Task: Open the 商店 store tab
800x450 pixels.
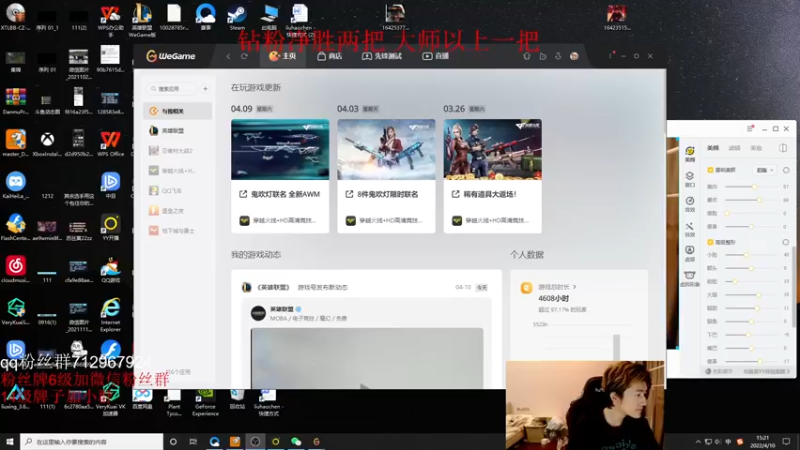Action: [330, 56]
